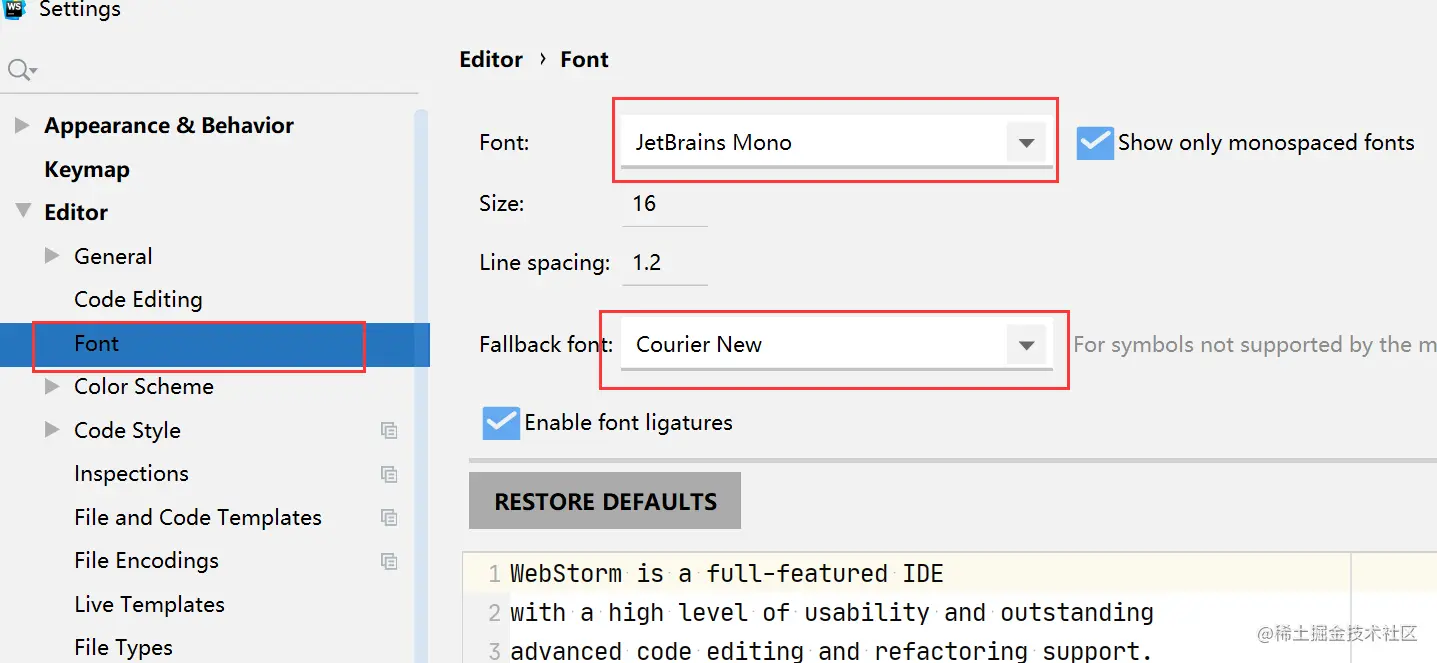Viewport: 1437px width, 663px height.
Task: Click the copy icon beside File and Code Templates
Action: coord(389,518)
